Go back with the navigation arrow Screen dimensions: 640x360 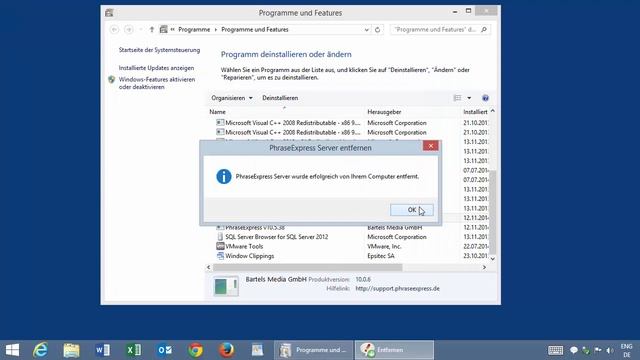(114, 29)
